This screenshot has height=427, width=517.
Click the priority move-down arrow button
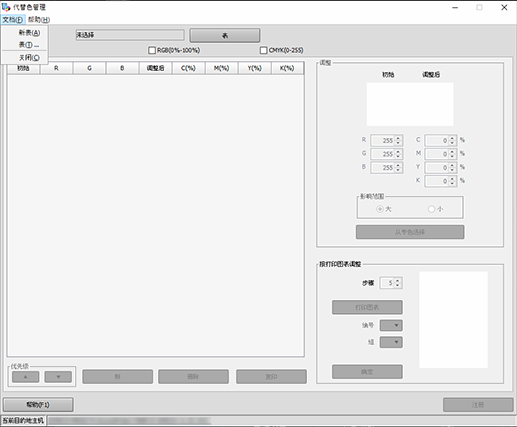(58, 377)
